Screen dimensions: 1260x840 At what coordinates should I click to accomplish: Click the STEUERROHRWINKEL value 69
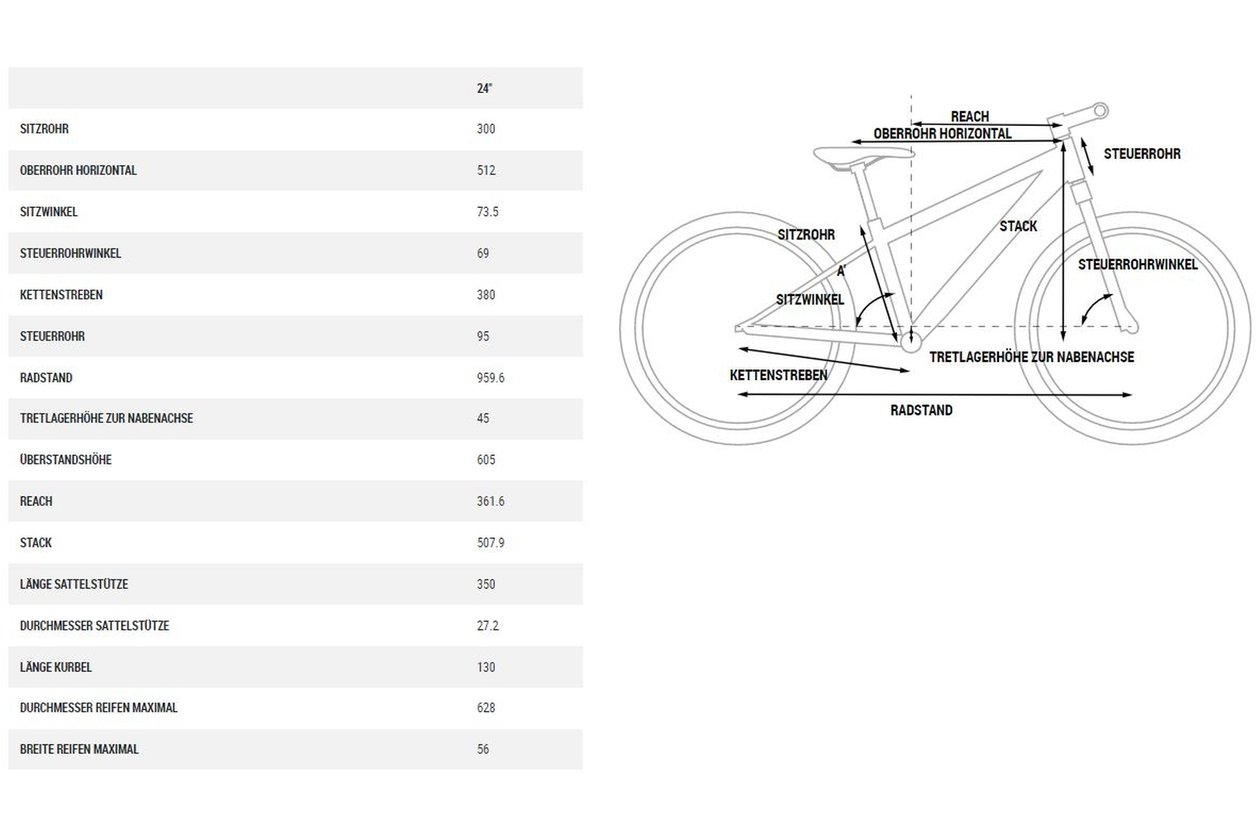(484, 253)
